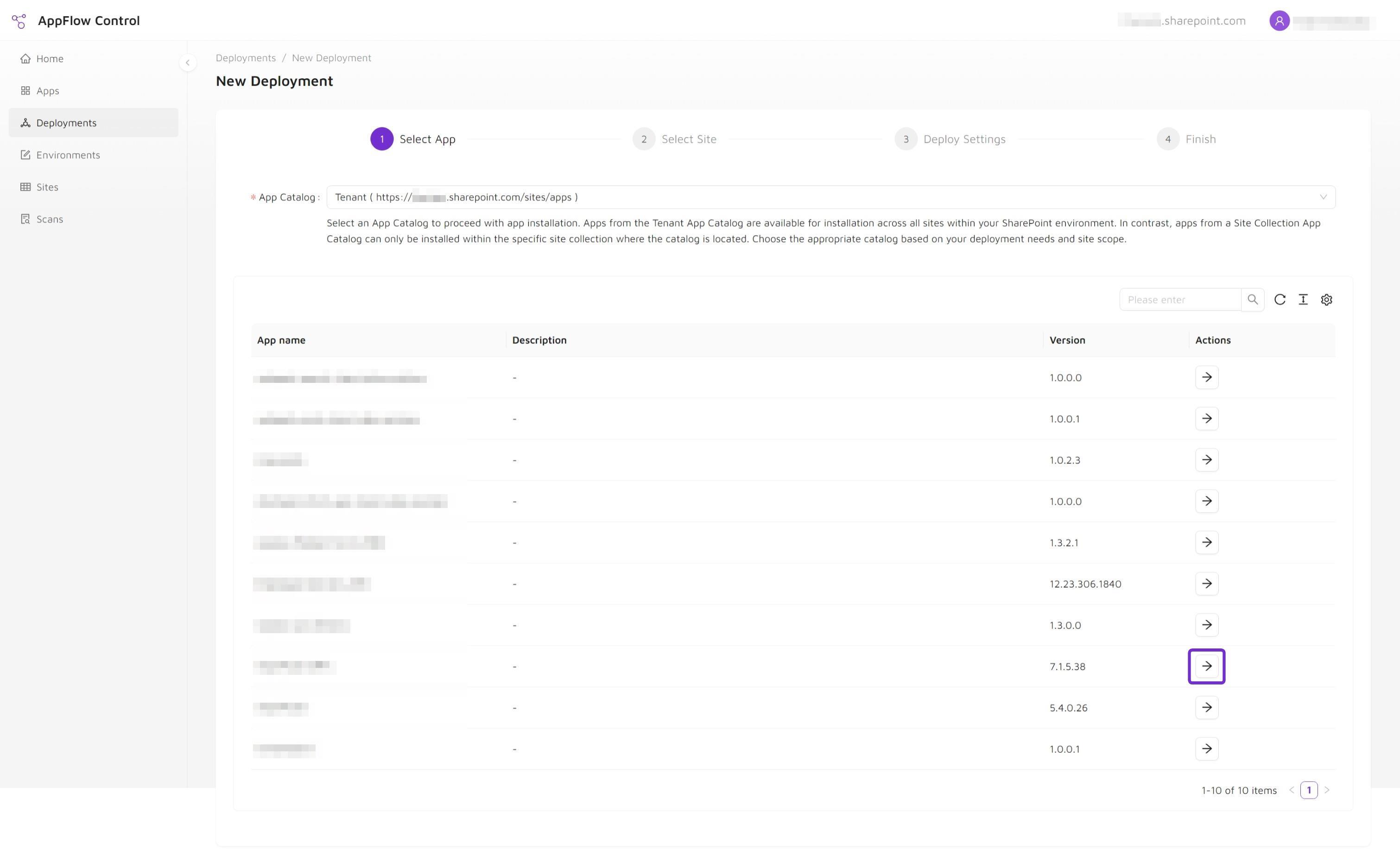Click page number 1 button
Viewport: 1400px width, 851px height.
[1309, 790]
